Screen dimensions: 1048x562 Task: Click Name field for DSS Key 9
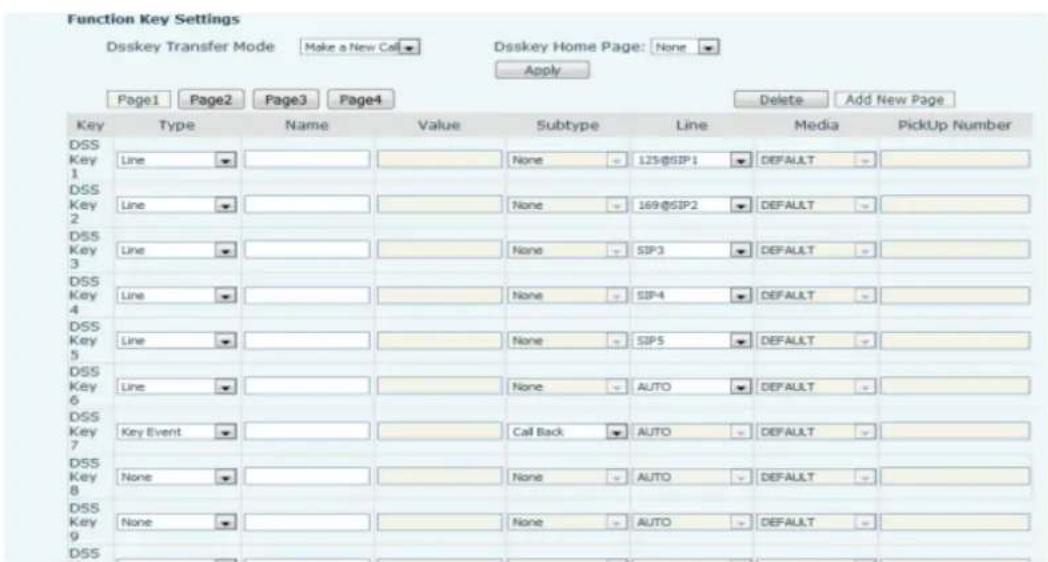pos(307,521)
